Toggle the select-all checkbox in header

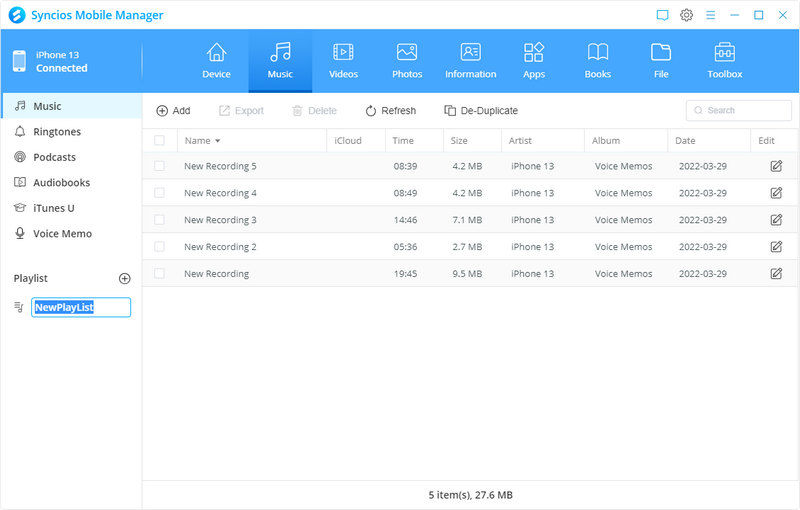(159, 140)
